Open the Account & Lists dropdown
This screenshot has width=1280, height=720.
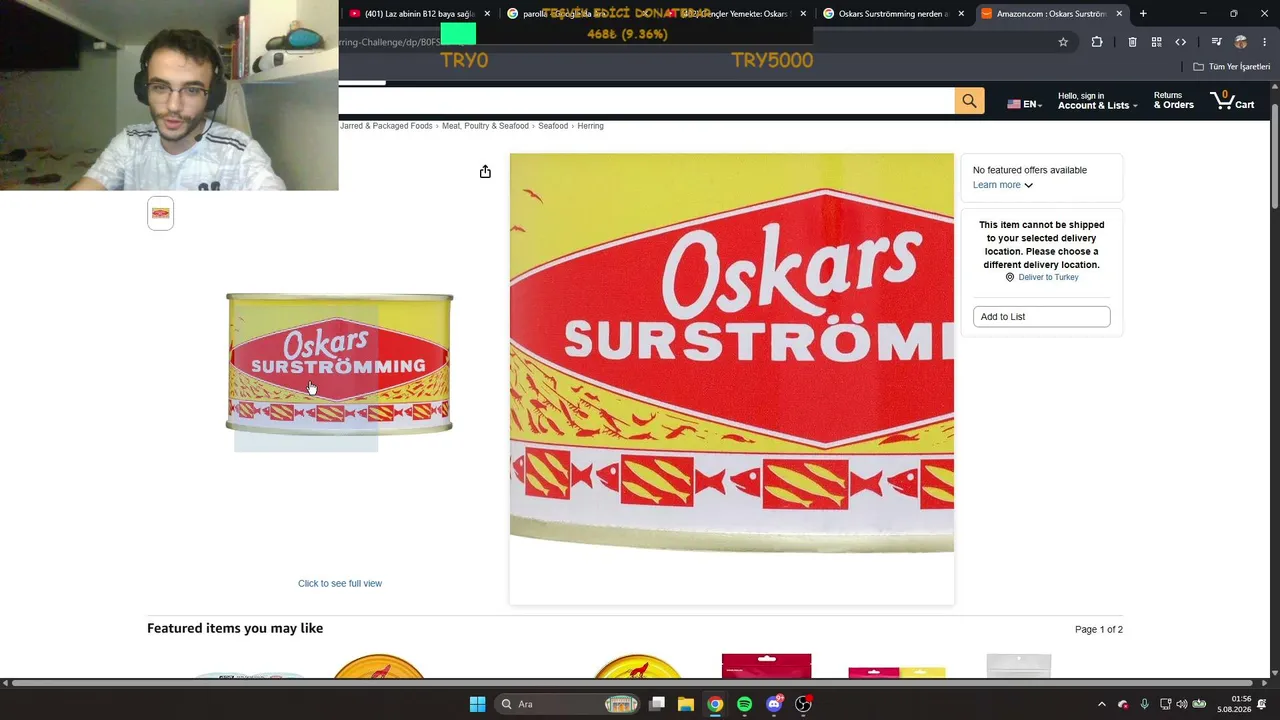click(x=1096, y=101)
